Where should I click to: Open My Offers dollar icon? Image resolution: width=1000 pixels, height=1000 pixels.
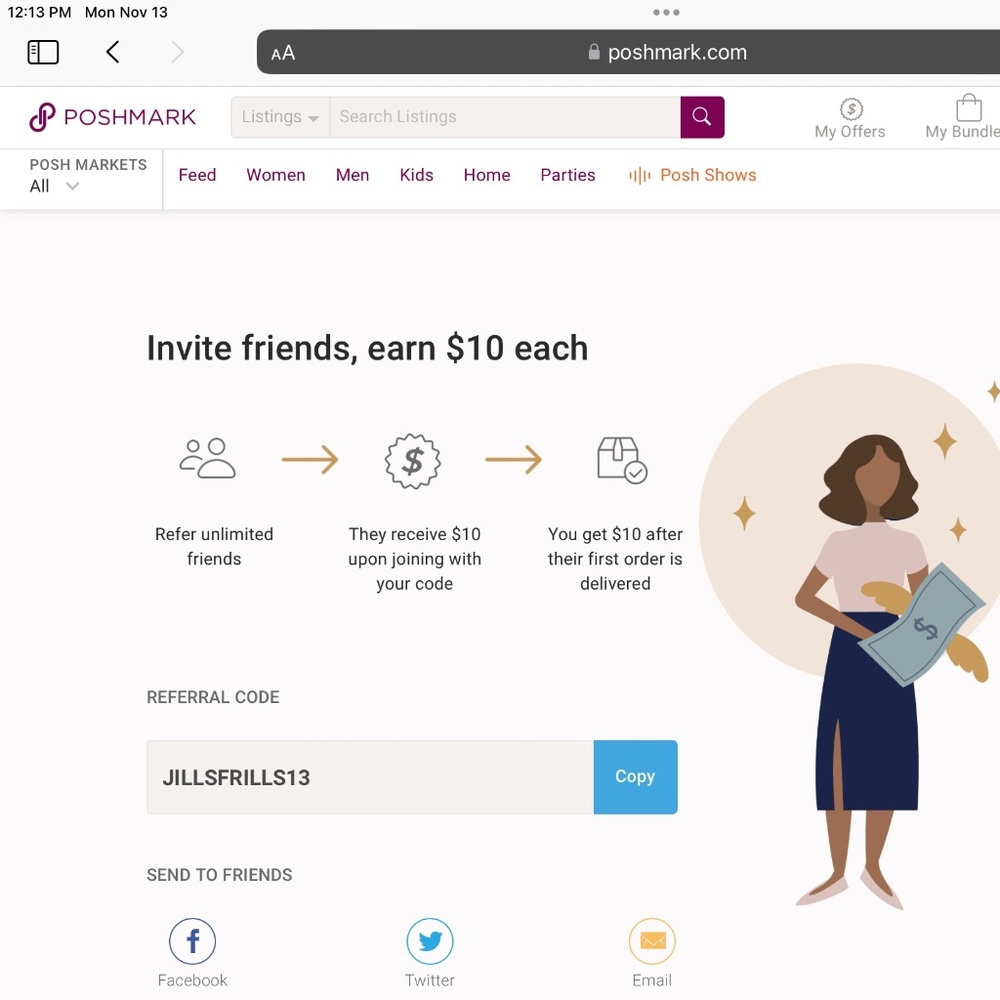(x=851, y=109)
